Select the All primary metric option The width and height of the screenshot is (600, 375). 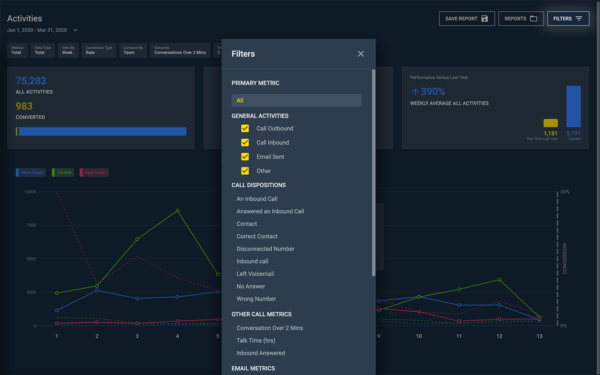coord(297,100)
